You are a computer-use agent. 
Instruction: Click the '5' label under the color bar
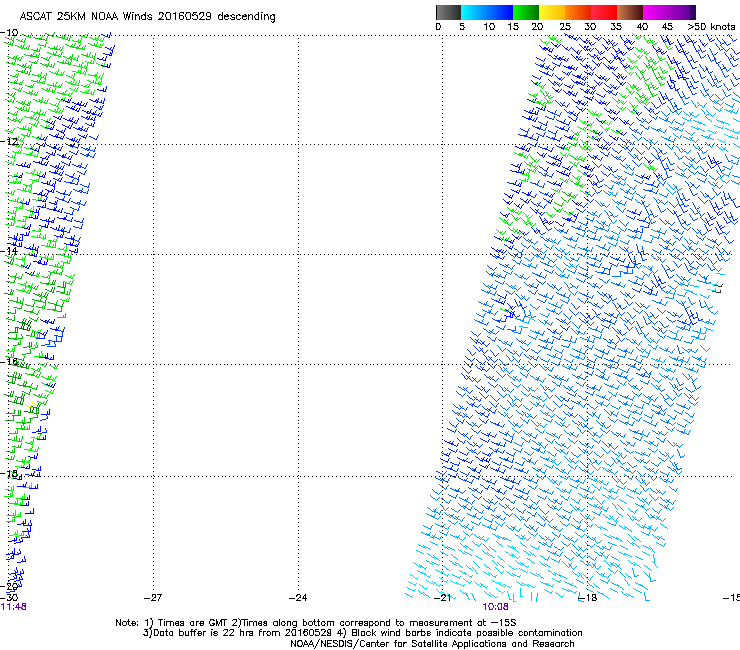pos(462,26)
